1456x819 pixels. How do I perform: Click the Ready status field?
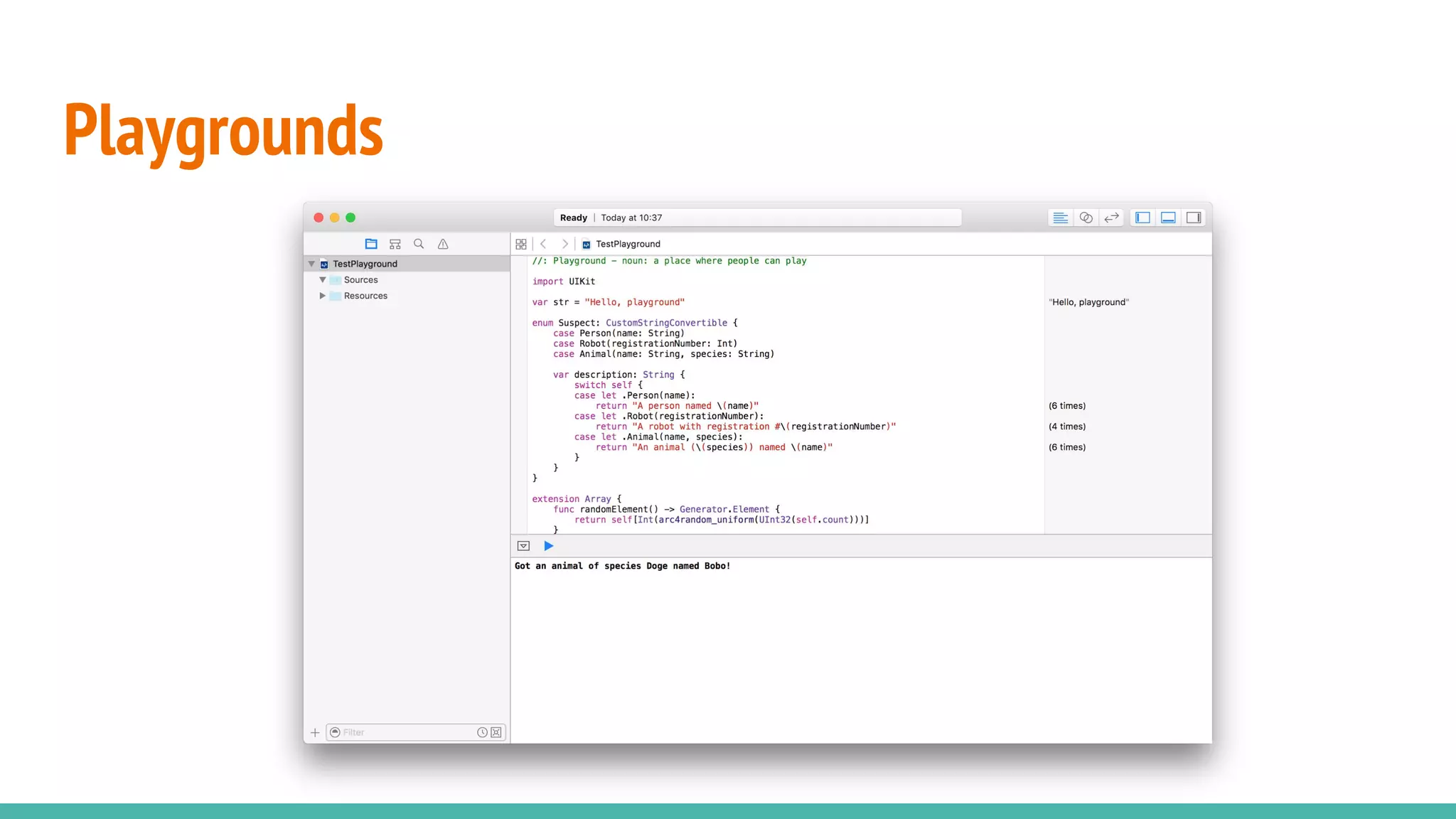pyautogui.click(x=757, y=218)
